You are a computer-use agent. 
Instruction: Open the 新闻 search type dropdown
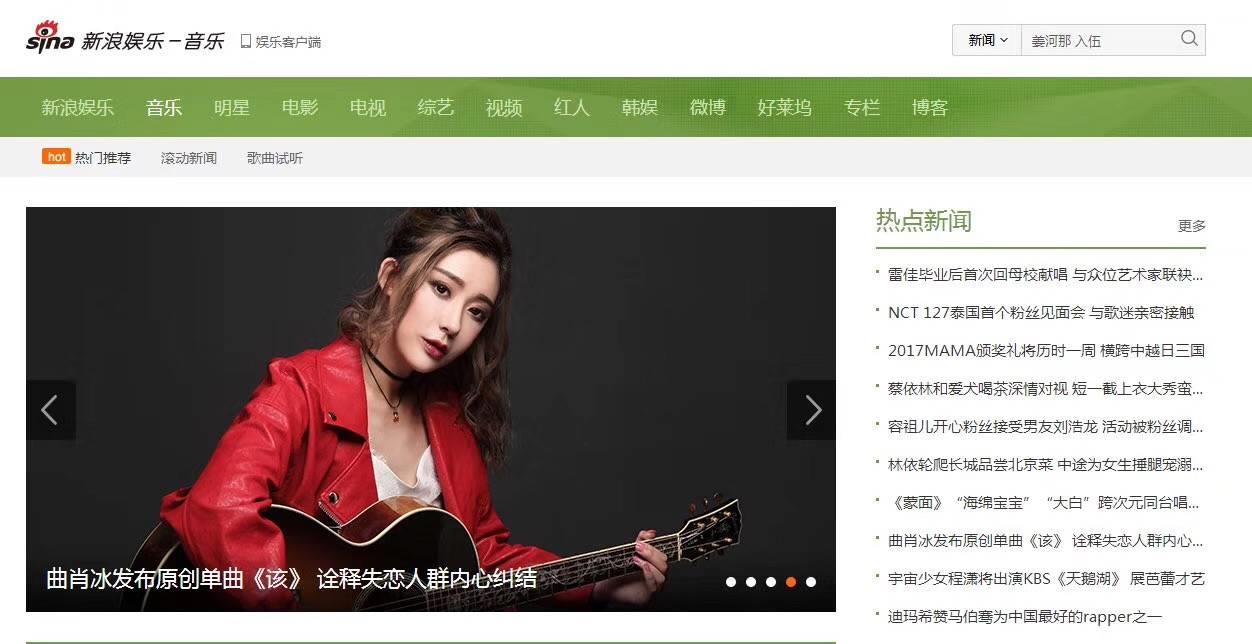(x=987, y=40)
